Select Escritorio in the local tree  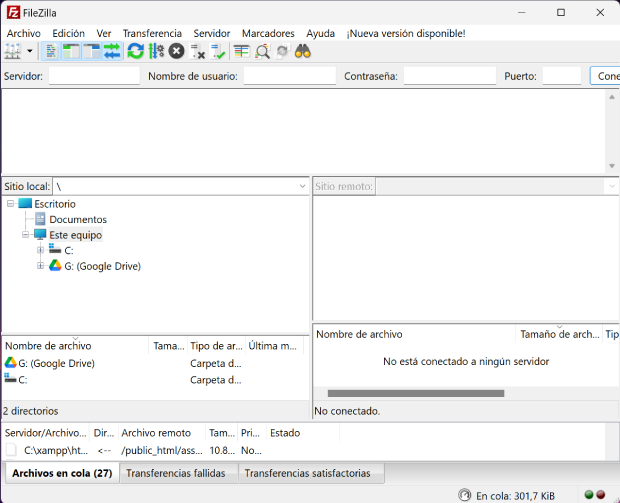click(x=55, y=204)
